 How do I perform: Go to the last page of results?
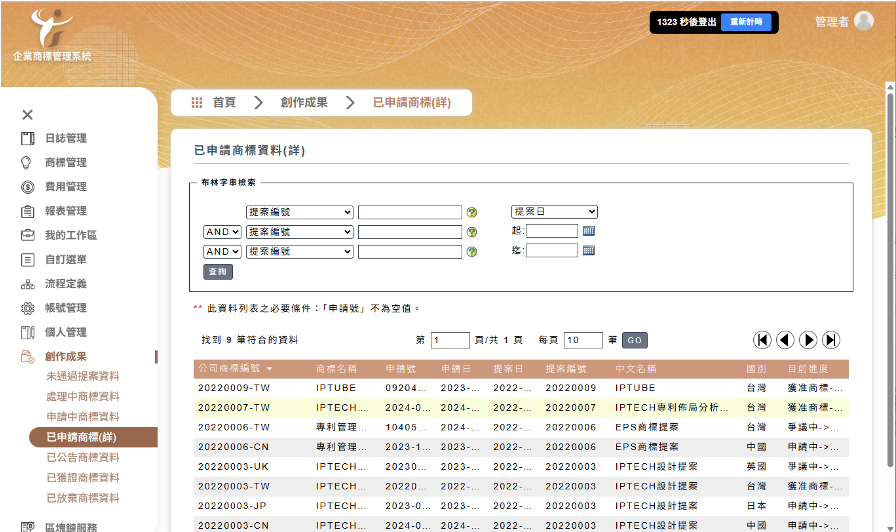tap(831, 340)
